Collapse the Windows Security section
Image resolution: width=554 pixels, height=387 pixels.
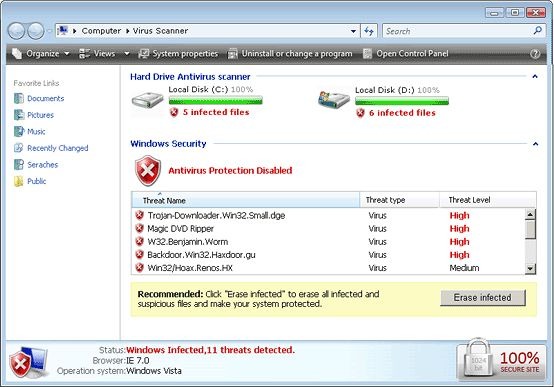point(535,144)
